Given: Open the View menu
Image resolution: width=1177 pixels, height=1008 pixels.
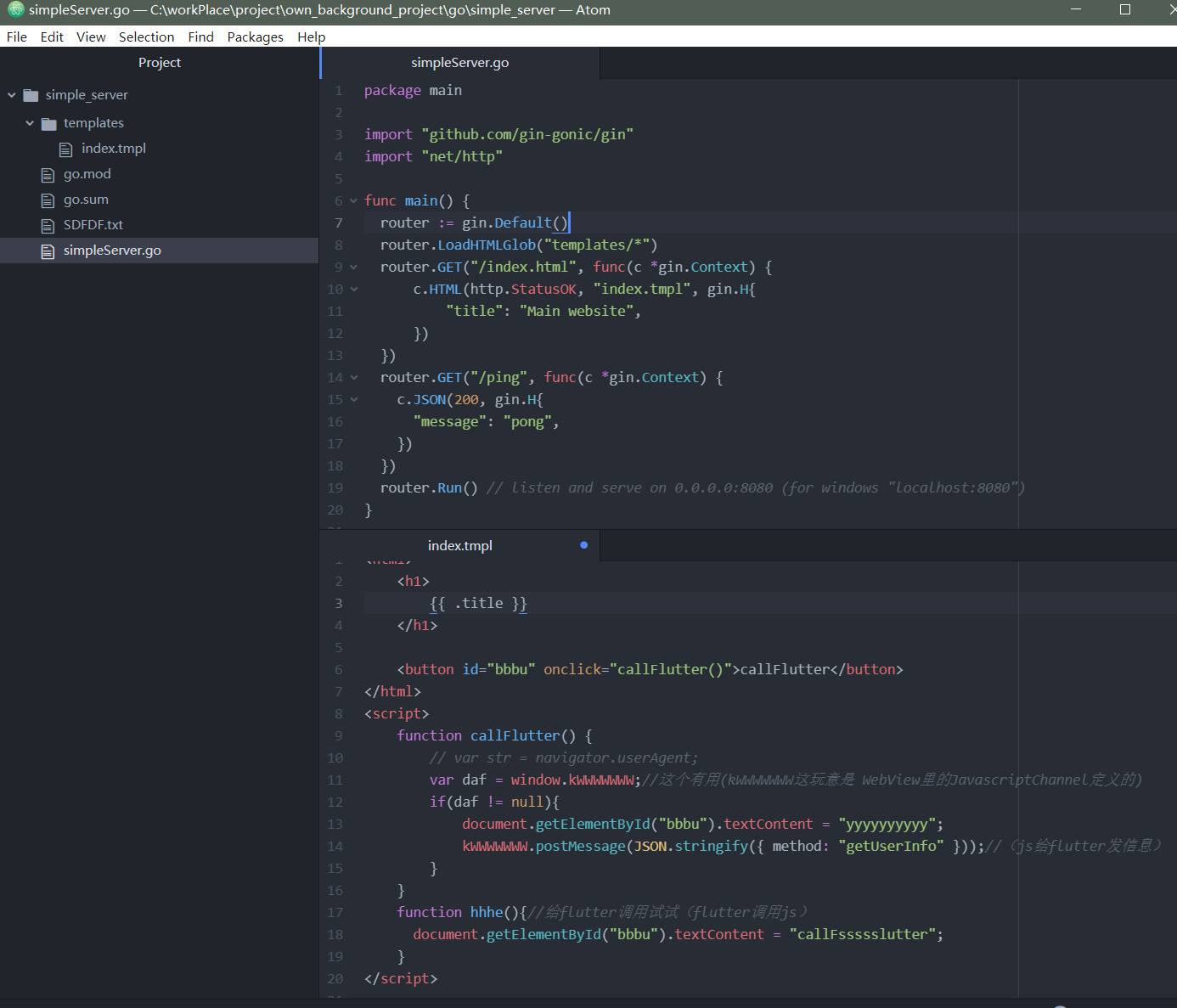Looking at the screenshot, I should pos(91,37).
